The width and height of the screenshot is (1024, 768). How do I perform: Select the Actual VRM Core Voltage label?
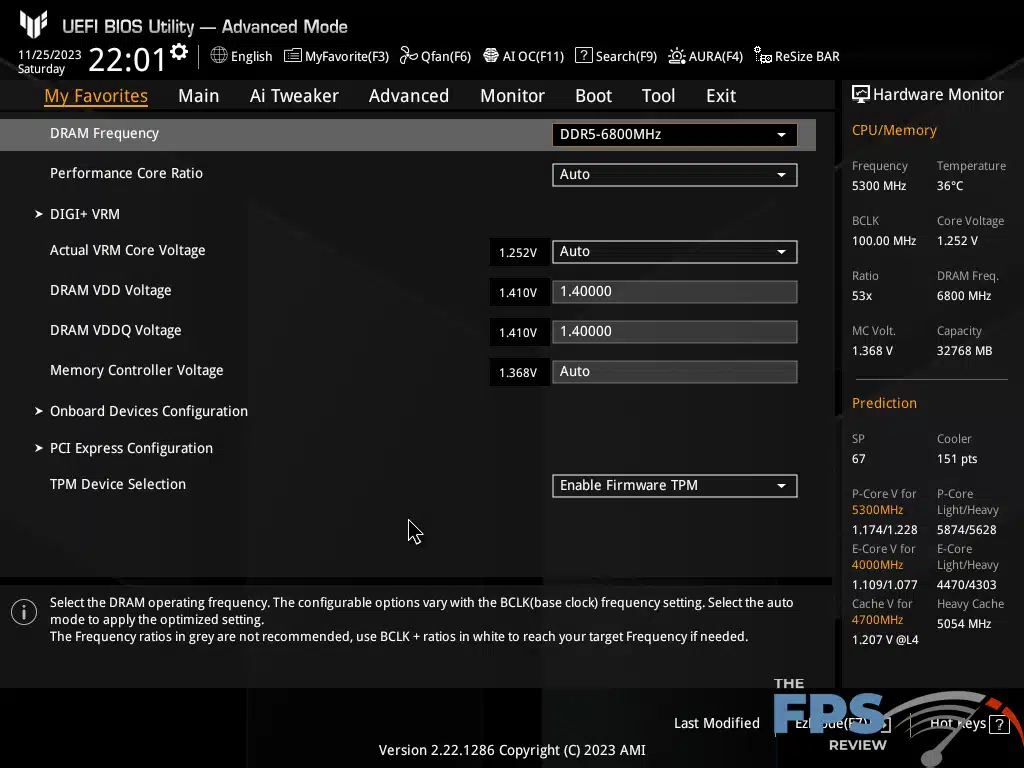point(127,250)
